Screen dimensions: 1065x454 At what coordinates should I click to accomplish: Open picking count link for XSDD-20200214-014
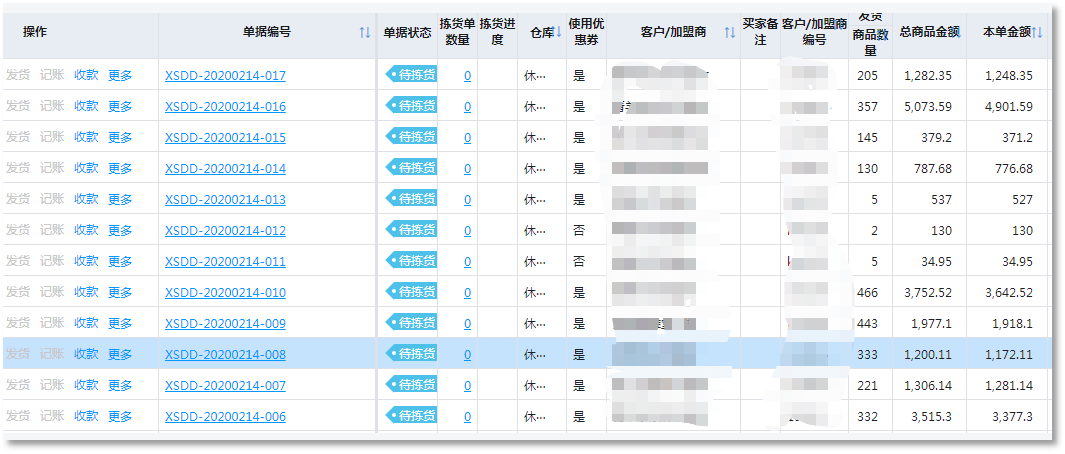coord(467,169)
